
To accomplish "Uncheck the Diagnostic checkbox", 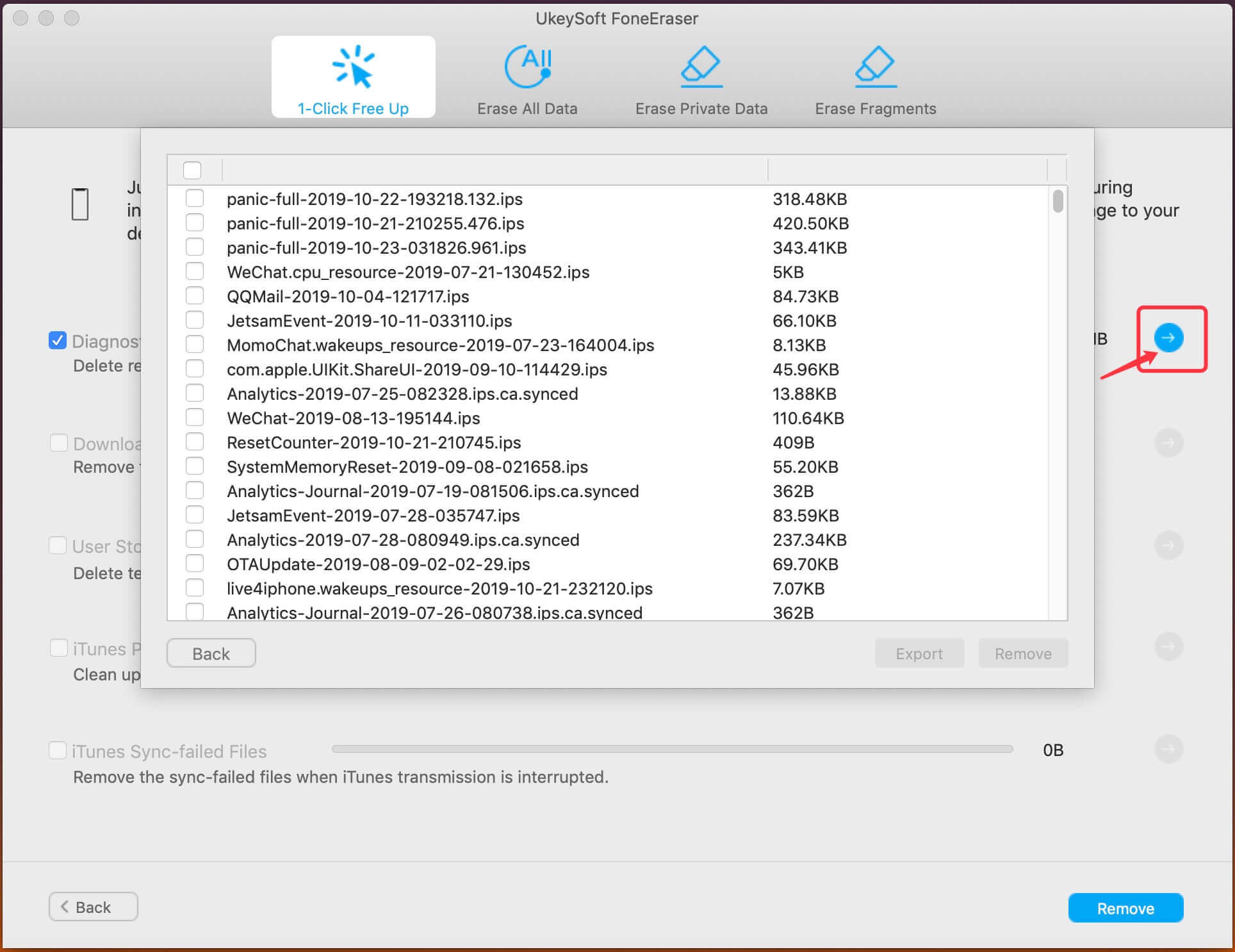I will 58,340.
